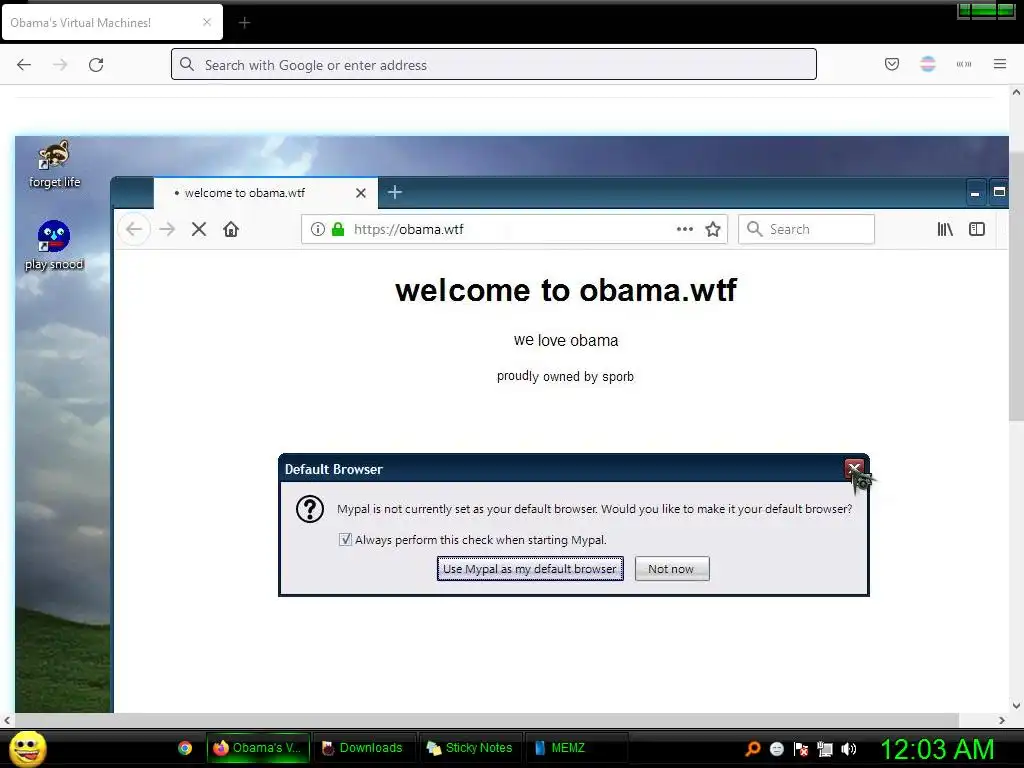Open the Pocket icon in outer toolbar
1024x768 pixels.
(x=892, y=64)
